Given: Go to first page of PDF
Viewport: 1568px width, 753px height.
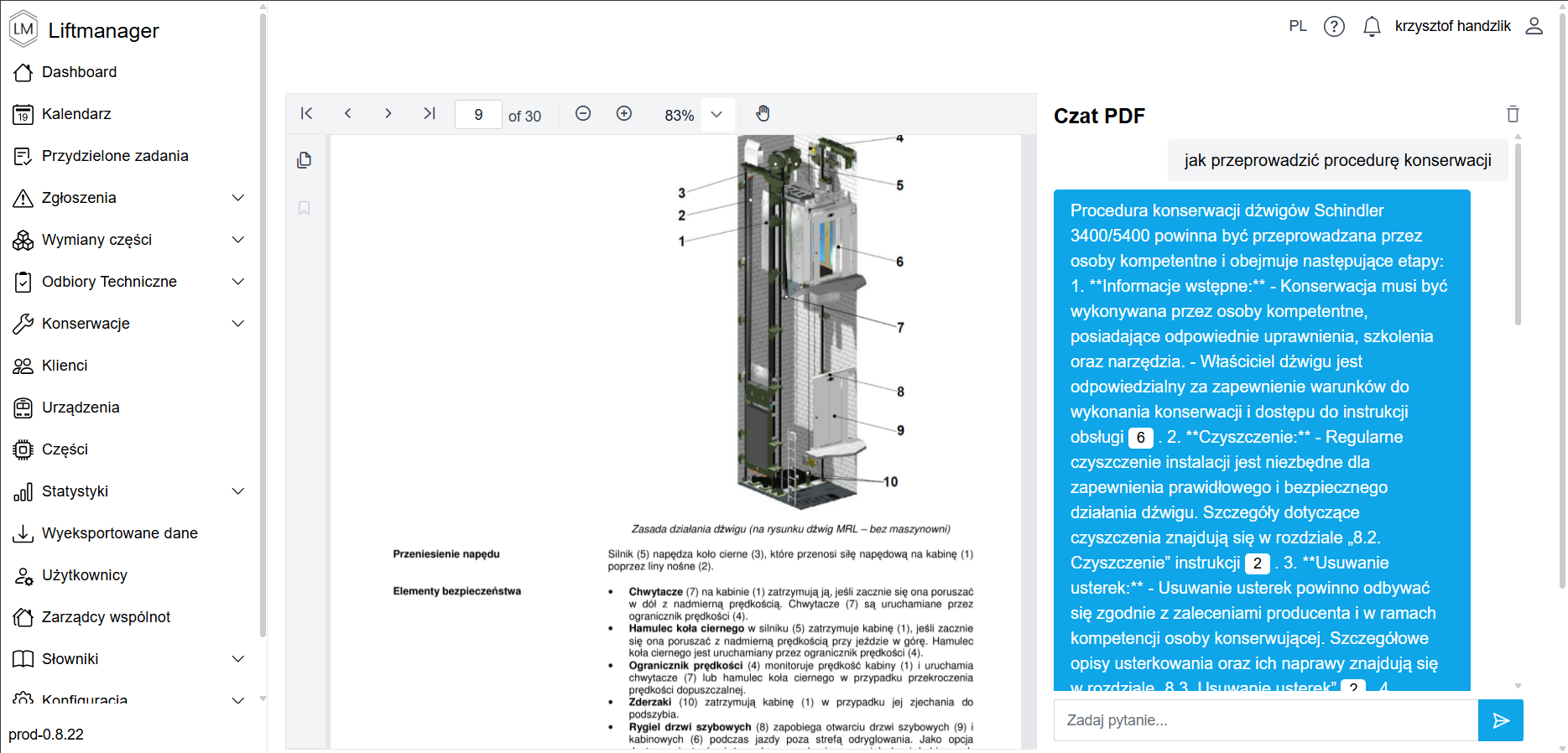Looking at the screenshot, I should [307, 114].
